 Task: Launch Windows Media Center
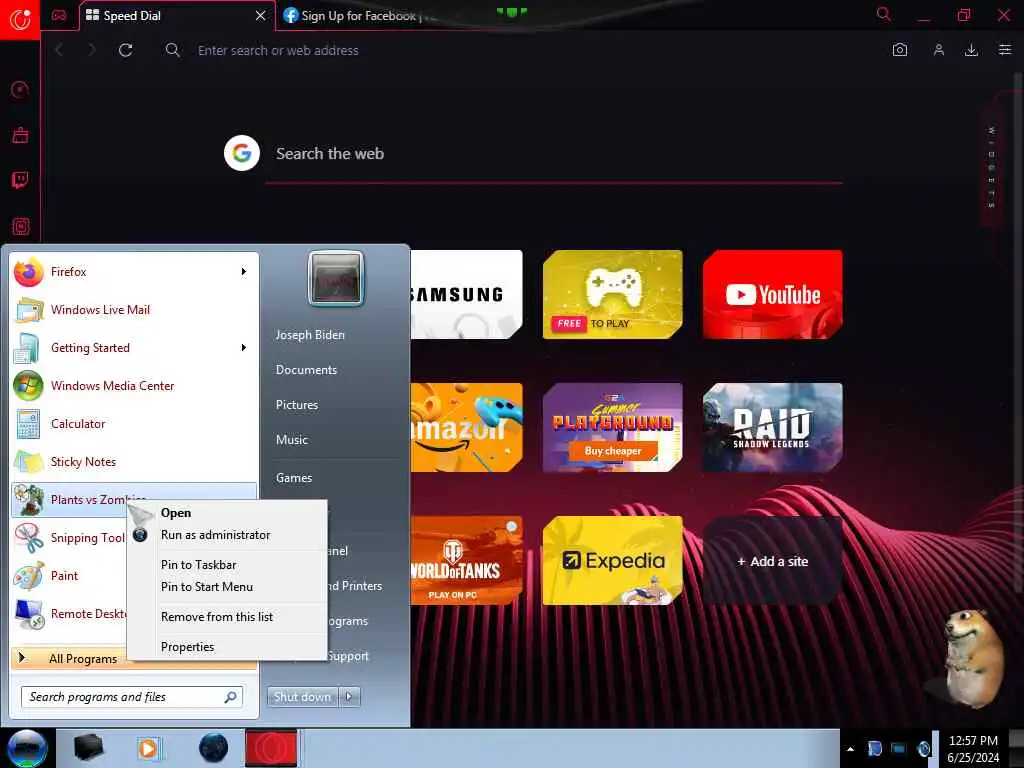point(134,386)
